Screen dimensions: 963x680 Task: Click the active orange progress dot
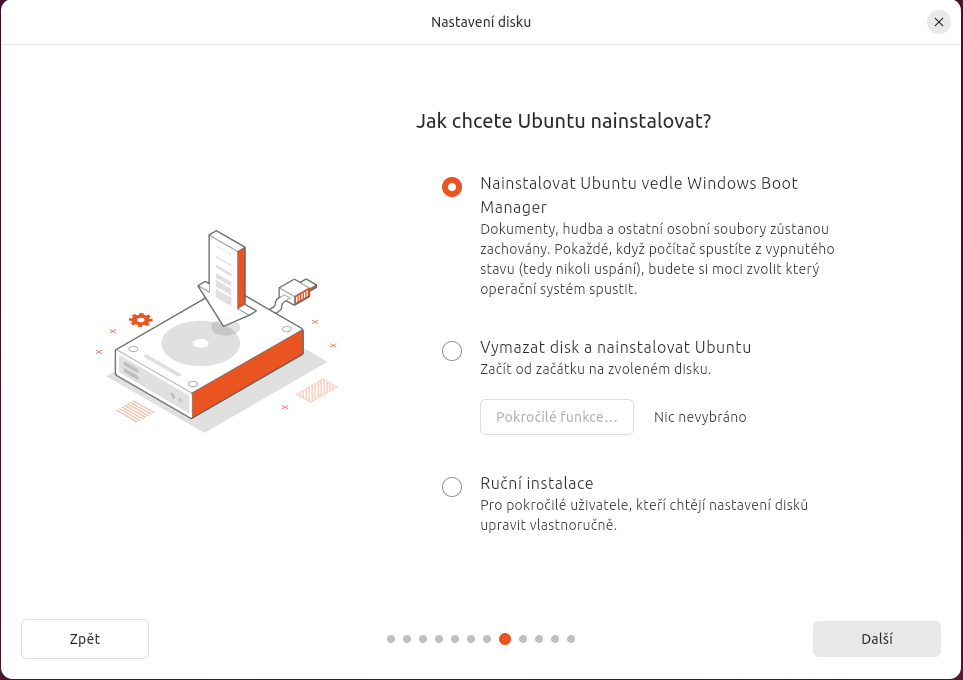point(505,639)
